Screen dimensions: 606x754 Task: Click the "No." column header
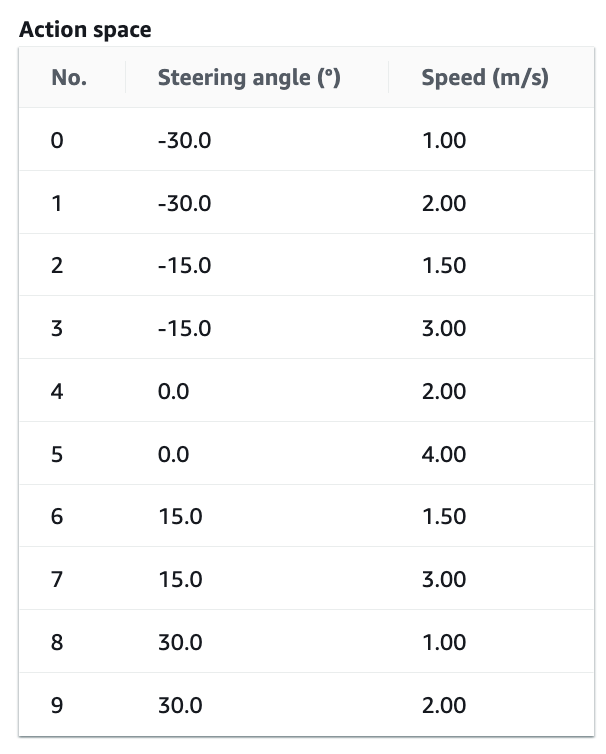[69, 78]
